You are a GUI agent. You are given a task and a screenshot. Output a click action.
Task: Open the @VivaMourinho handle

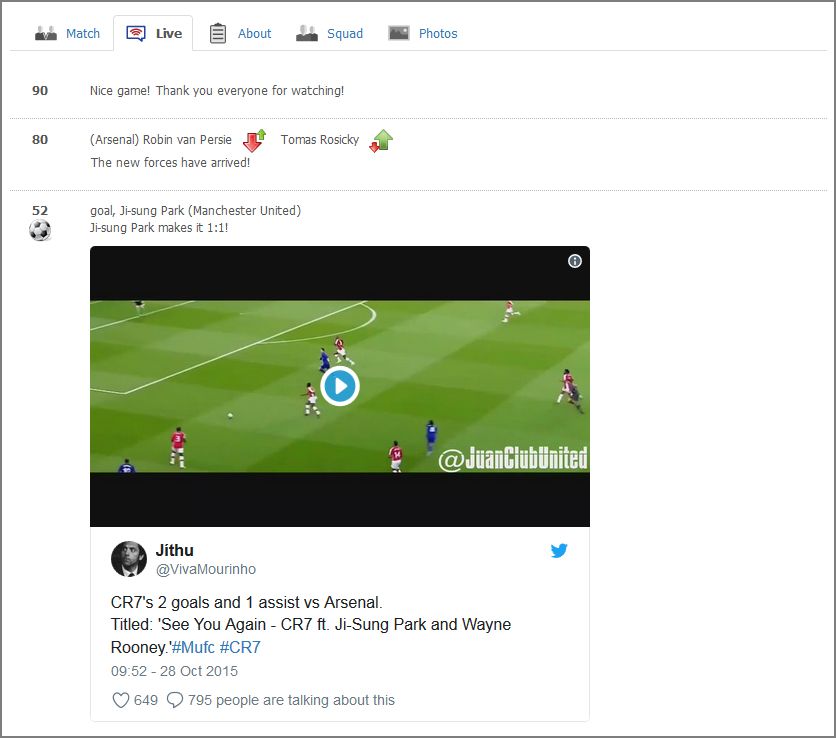pos(206,569)
